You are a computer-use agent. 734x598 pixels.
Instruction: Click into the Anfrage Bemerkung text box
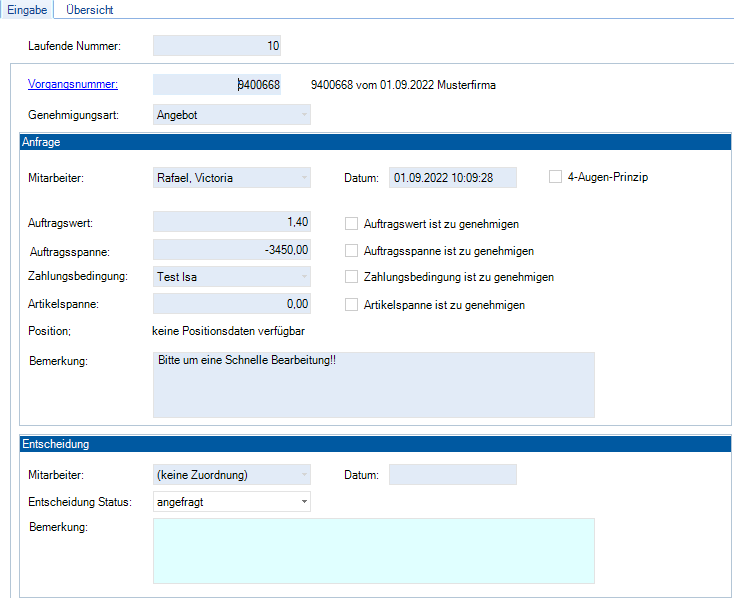373,384
